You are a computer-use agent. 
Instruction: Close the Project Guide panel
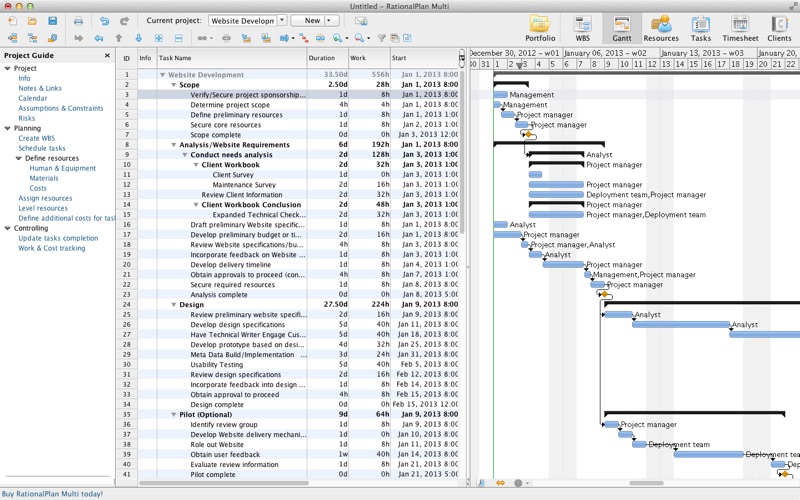[x=108, y=56]
